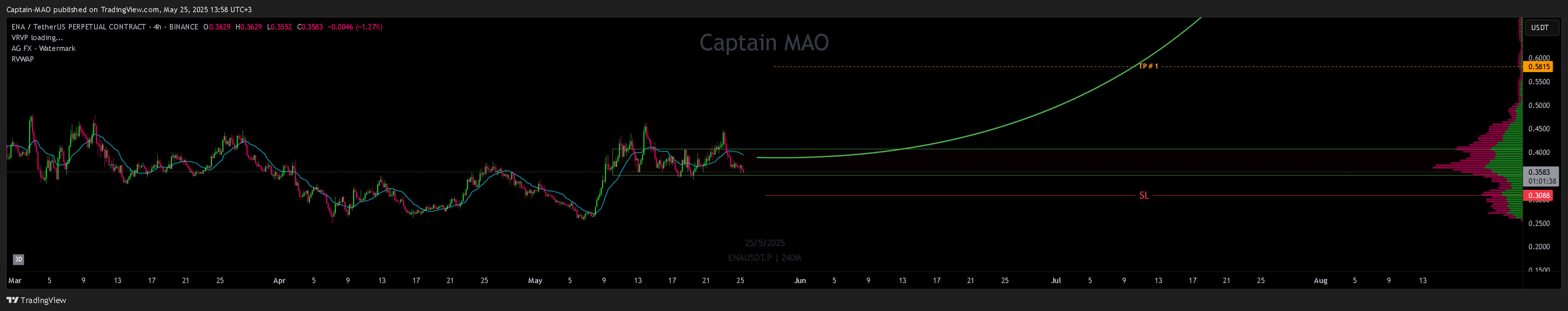Click the 0.2000 price scale label
1568x311 pixels.
tap(1539, 247)
